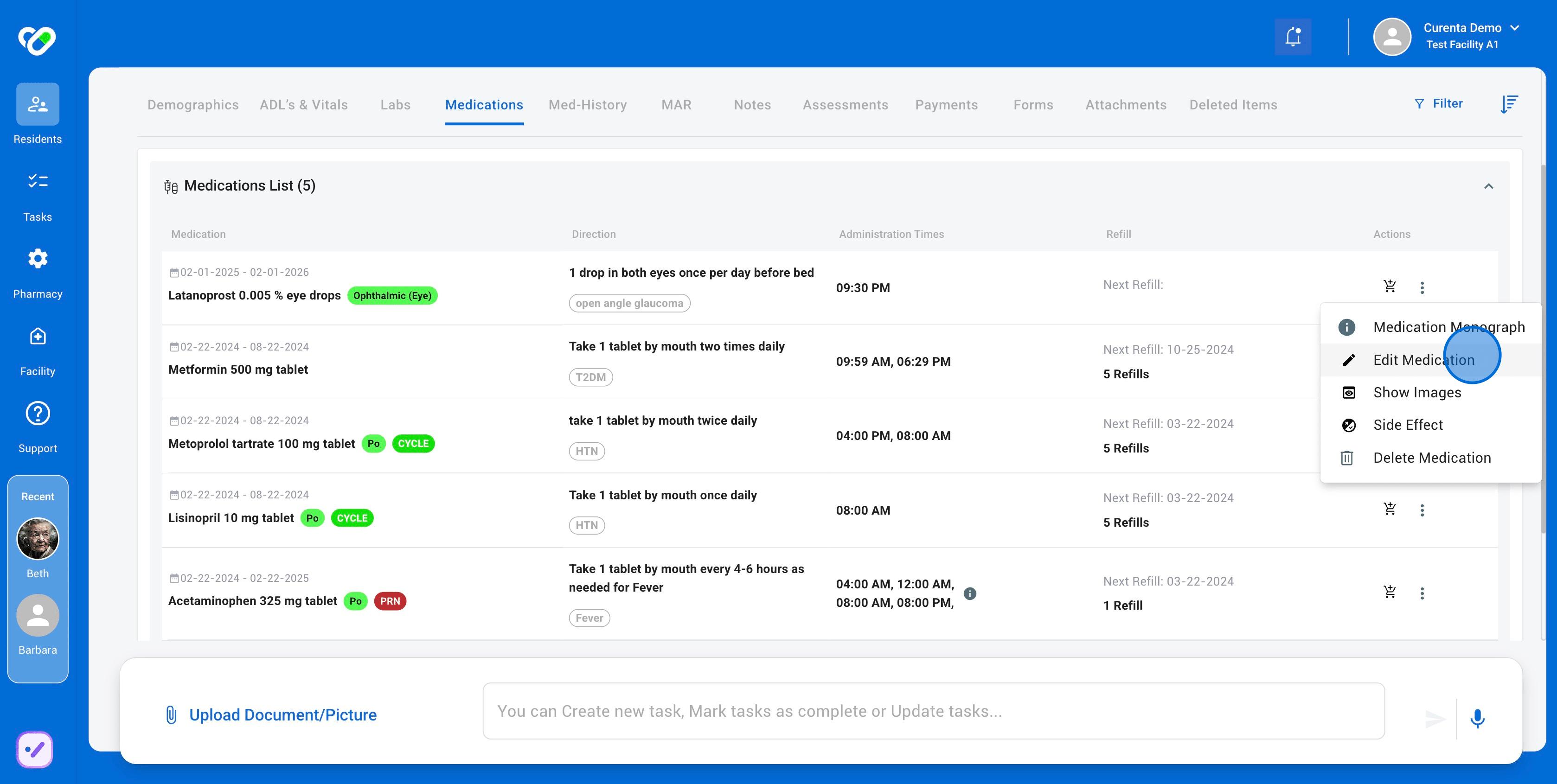This screenshot has height=784, width=1557.
Task: Select Delete Medication menu option
Action: tap(1431, 458)
